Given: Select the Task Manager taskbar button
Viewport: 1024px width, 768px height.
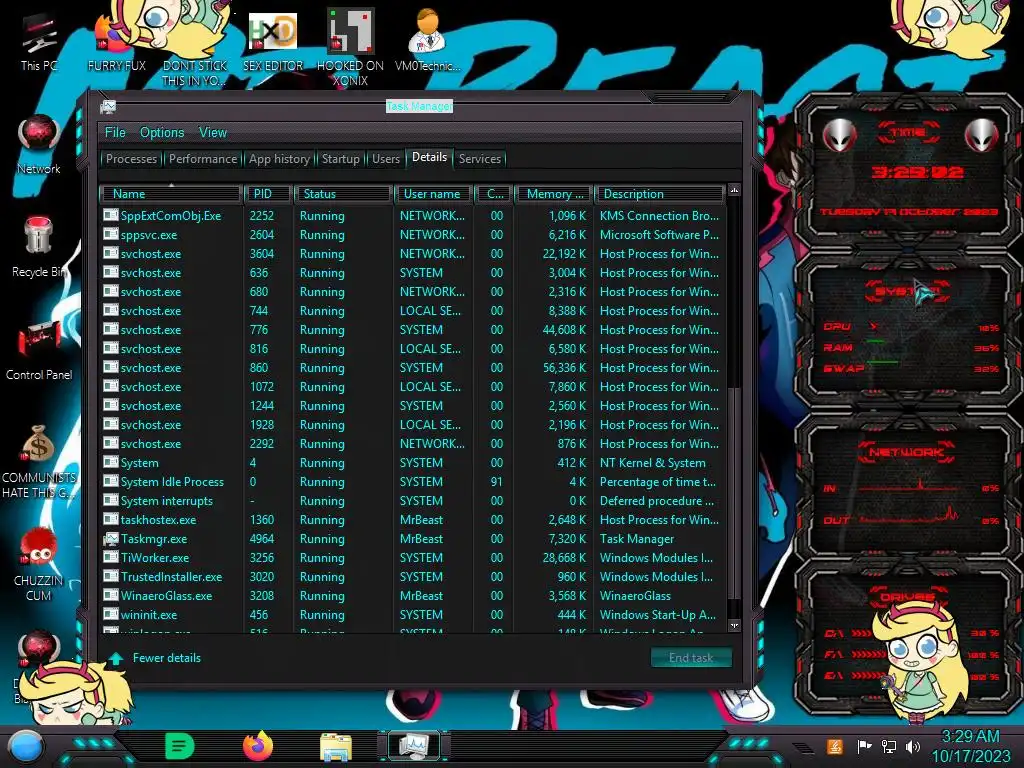Looking at the screenshot, I should point(413,746).
